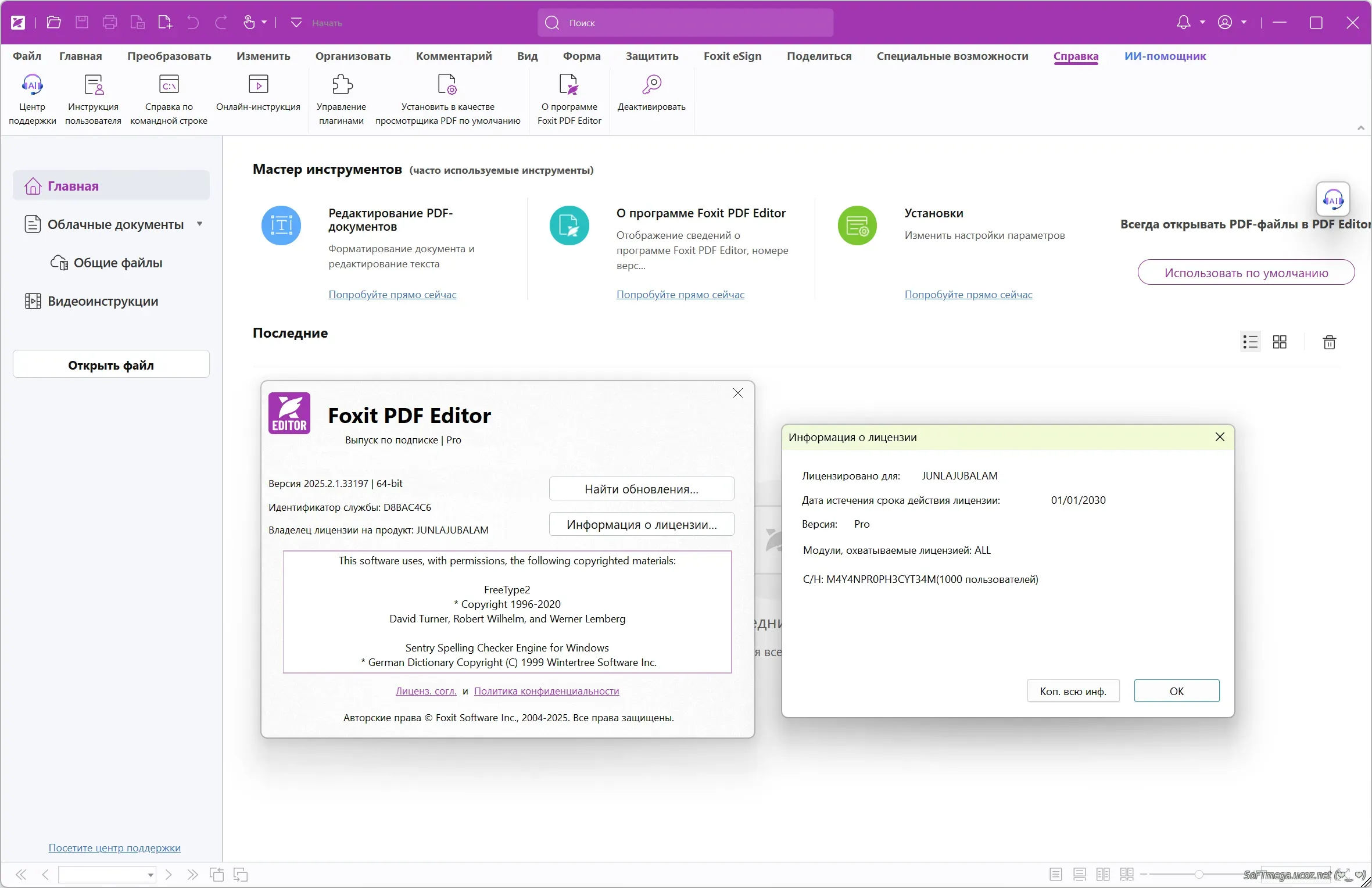Open the page number dropdown in status bar
1372x888 pixels.
(x=151, y=875)
